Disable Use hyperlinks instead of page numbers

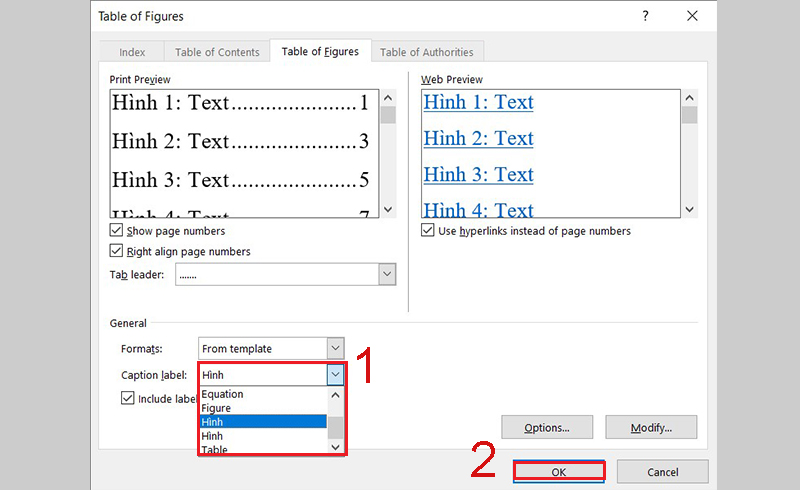(x=428, y=230)
